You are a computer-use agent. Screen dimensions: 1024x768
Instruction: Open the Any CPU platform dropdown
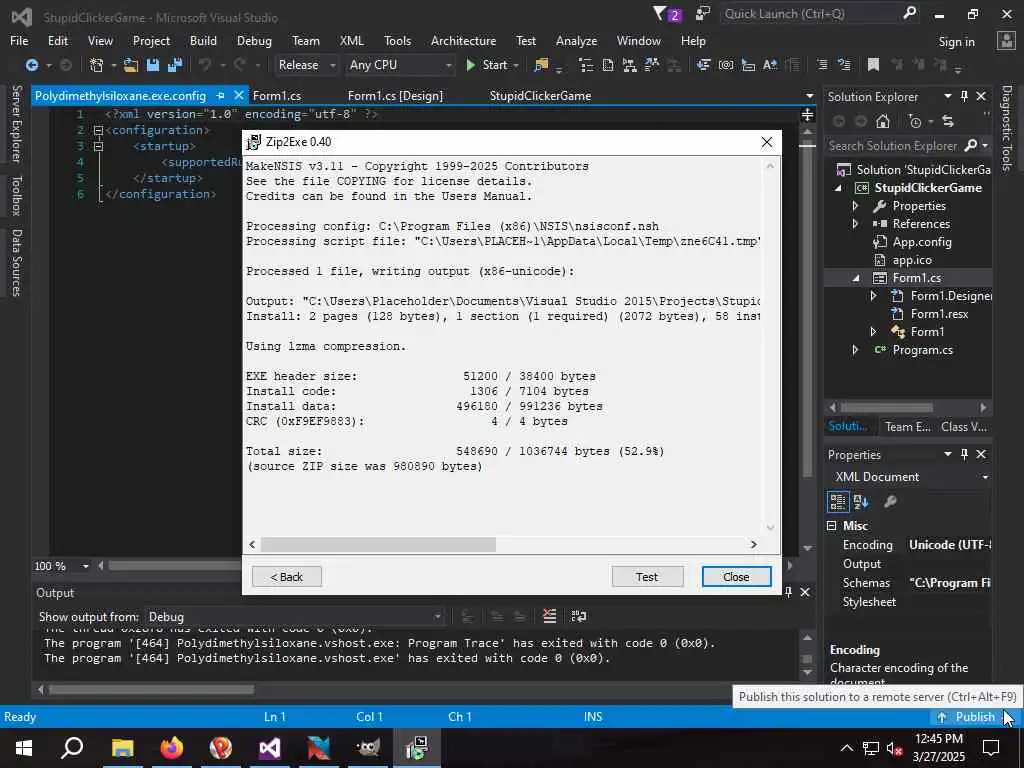(400, 65)
